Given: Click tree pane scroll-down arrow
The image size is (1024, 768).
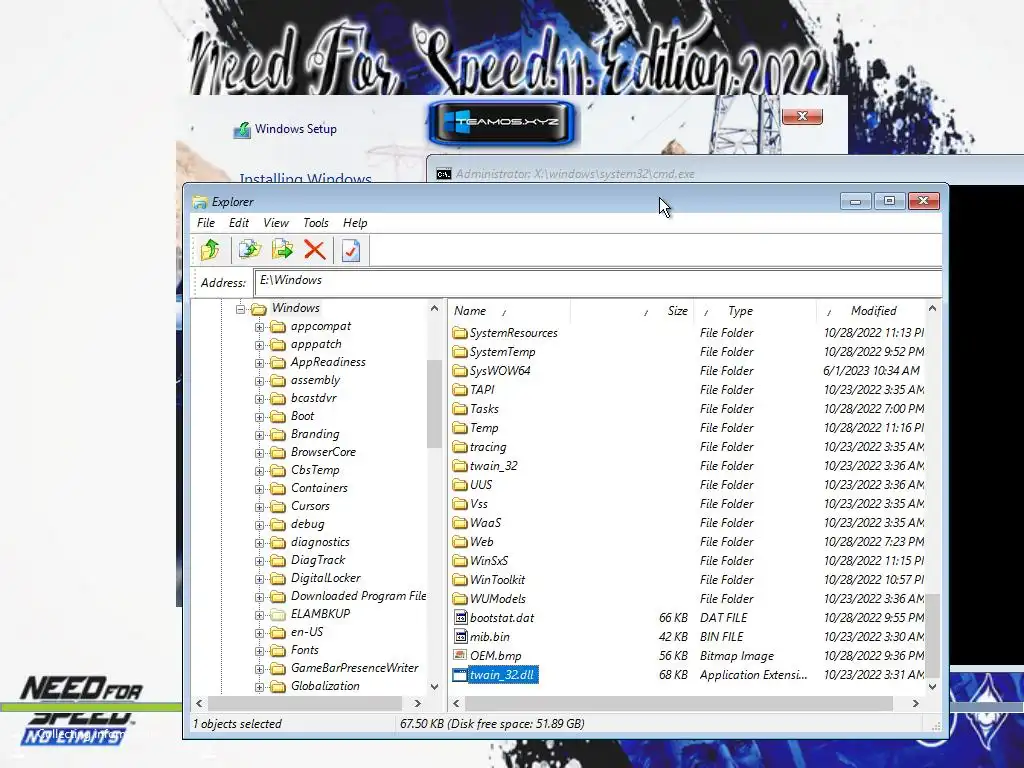Looking at the screenshot, I should [434, 686].
